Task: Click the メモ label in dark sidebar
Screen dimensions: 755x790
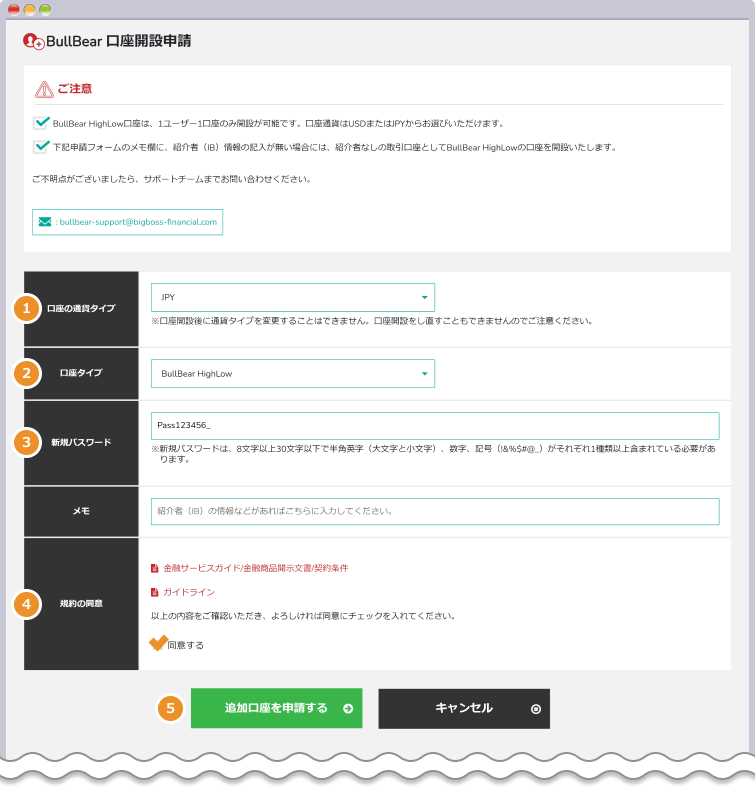Action: coord(81,511)
